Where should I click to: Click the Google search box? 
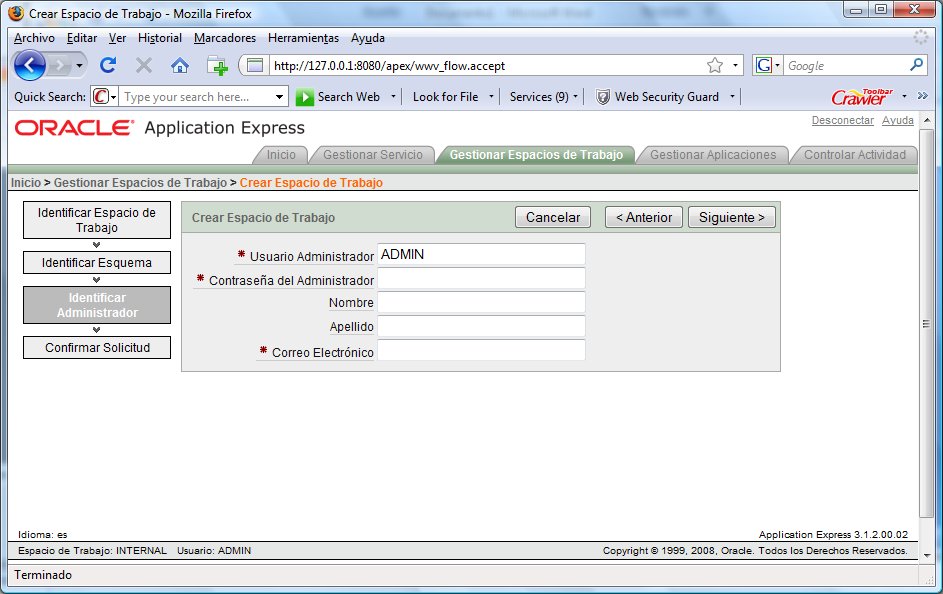(x=846, y=66)
